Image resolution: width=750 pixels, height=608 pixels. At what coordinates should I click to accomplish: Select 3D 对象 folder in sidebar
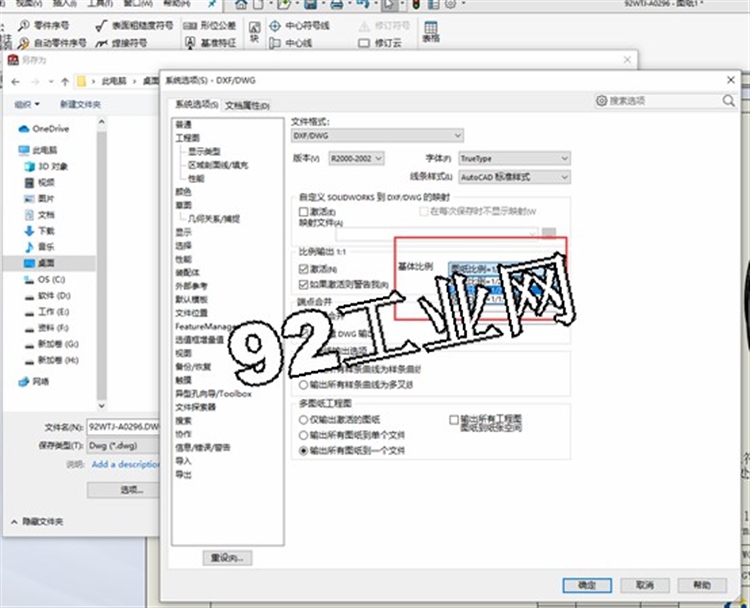click(46, 166)
